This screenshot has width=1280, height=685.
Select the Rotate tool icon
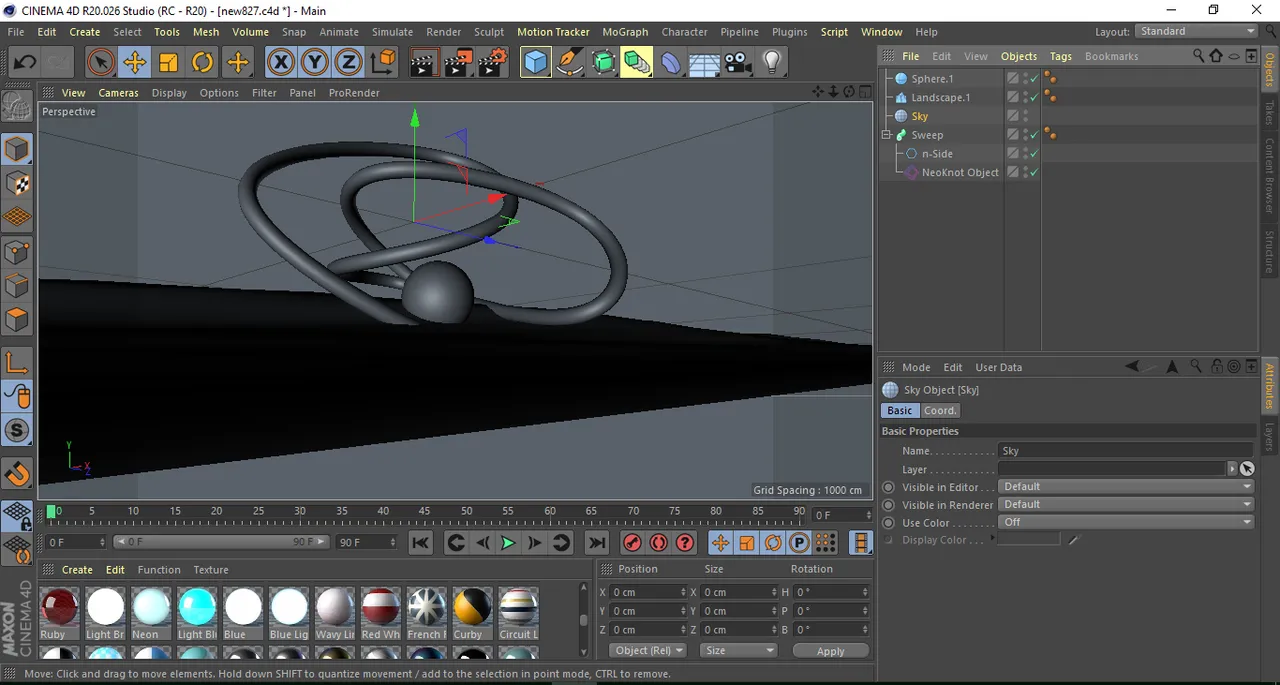pyautogui.click(x=203, y=63)
